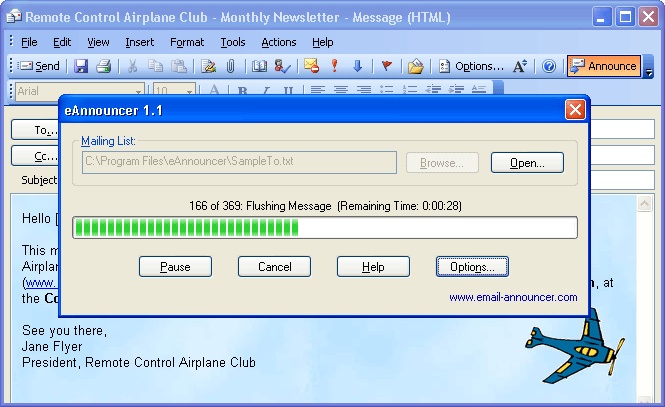Viewport: 665px width, 407px height.
Task: Click the Pause button in eAnnouncer
Action: pyautogui.click(x=175, y=267)
